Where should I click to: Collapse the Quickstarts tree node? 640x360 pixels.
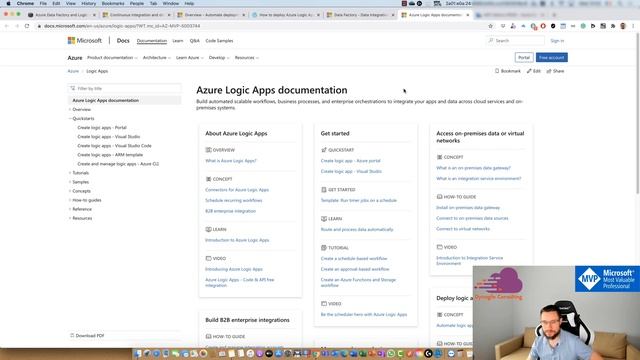click(70, 118)
